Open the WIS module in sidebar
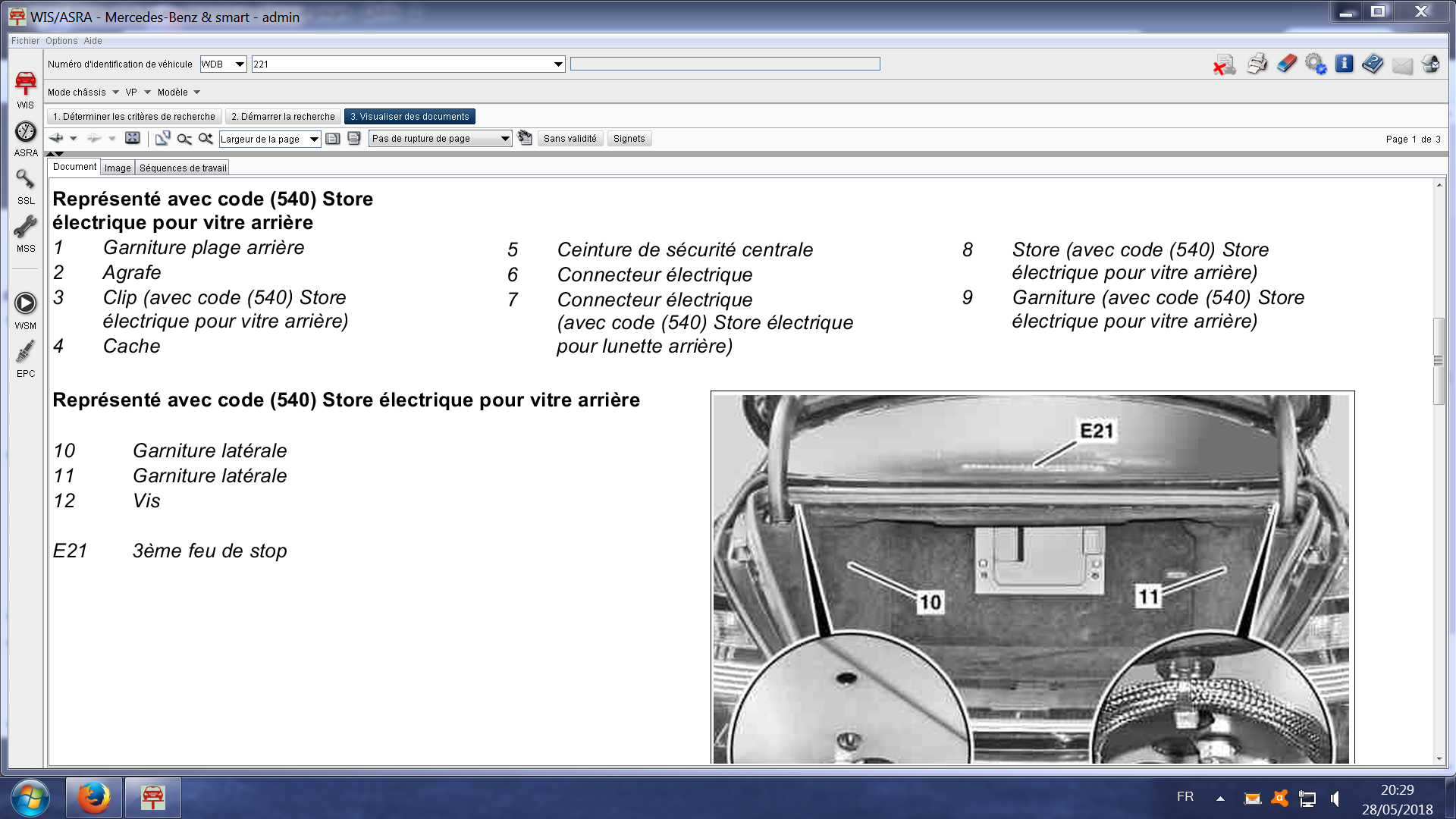Viewport: 1456px width, 819px height. pyautogui.click(x=25, y=89)
